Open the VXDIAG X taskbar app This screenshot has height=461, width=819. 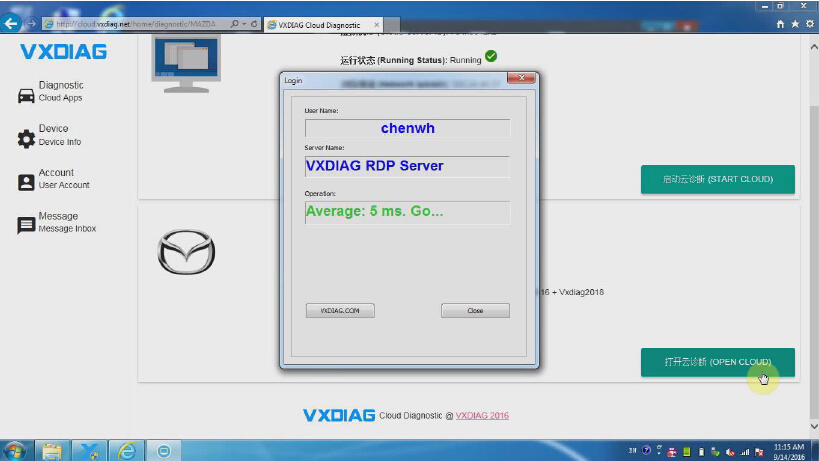[x=90, y=451]
